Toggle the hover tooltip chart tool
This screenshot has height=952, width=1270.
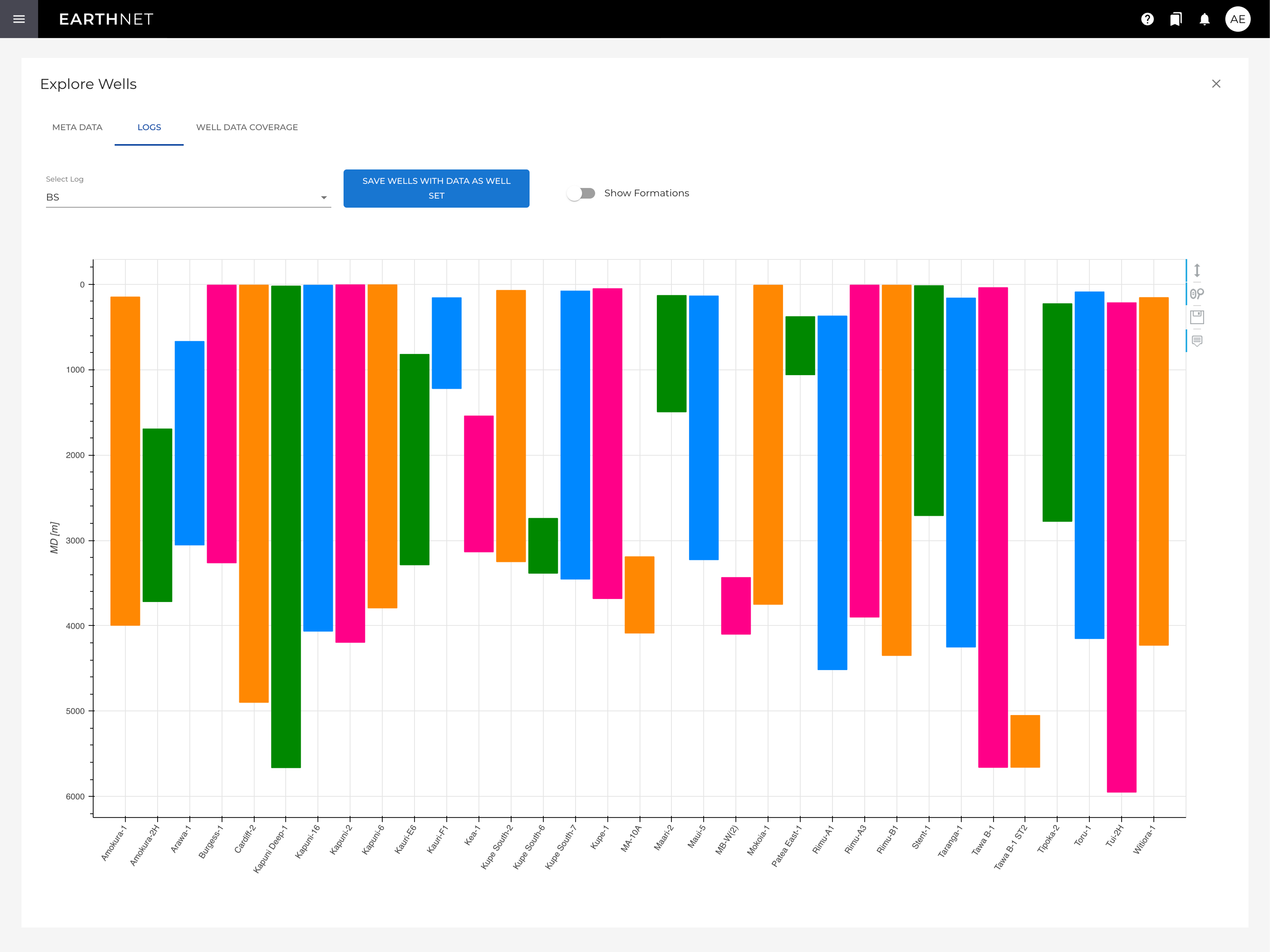(x=1197, y=341)
